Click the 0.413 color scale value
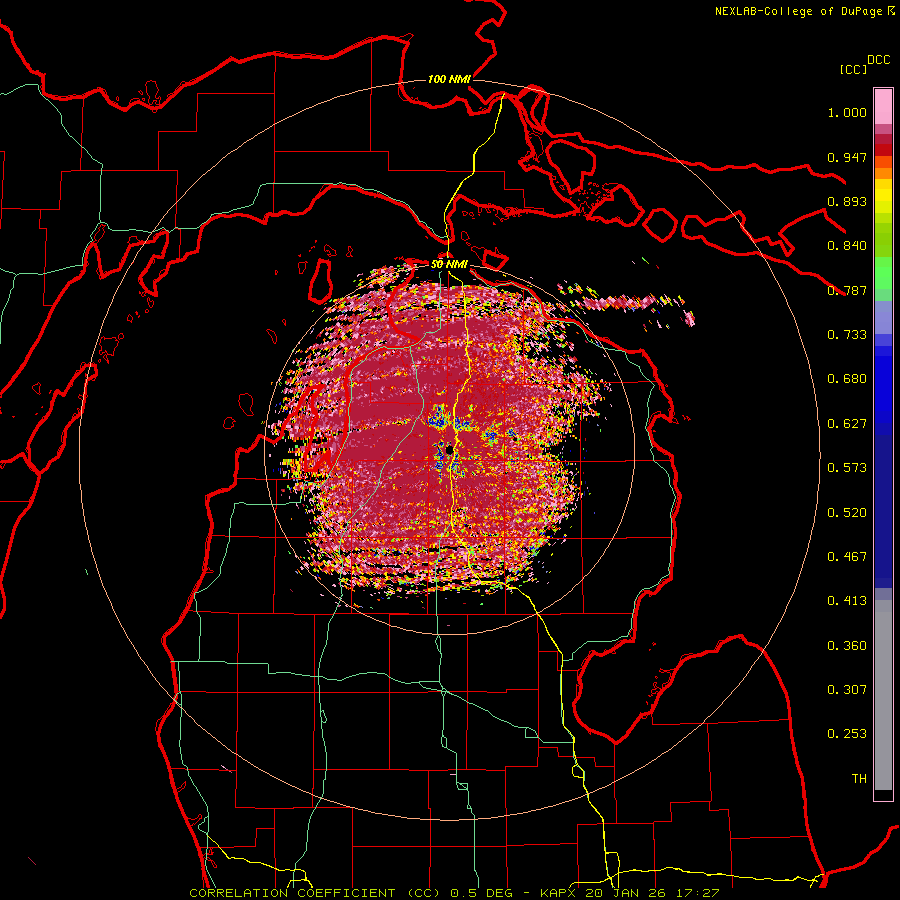This screenshot has width=900, height=900. click(x=847, y=601)
